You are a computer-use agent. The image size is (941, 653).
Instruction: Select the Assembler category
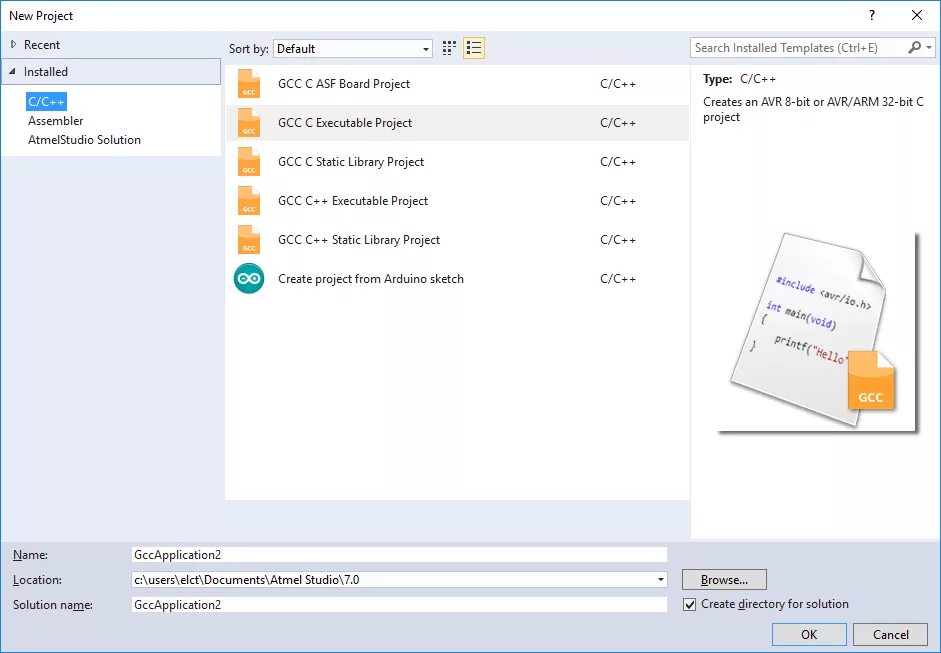[x=56, y=121]
